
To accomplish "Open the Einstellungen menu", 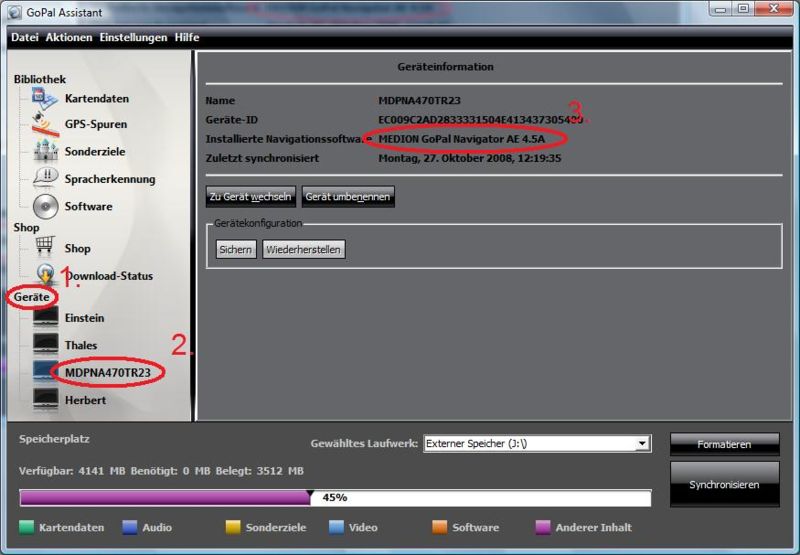I will [x=133, y=37].
